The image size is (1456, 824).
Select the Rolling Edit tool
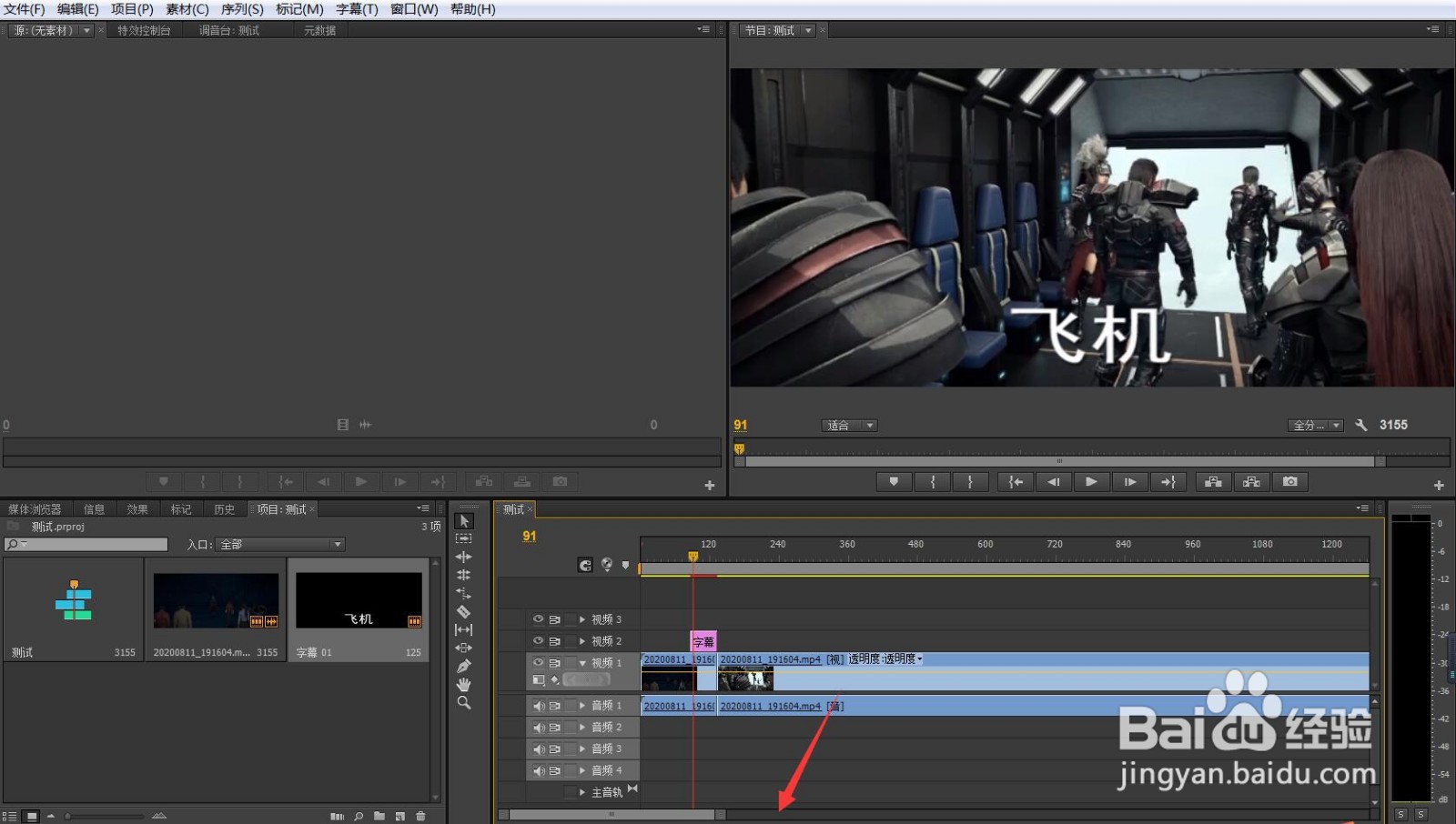[x=464, y=575]
